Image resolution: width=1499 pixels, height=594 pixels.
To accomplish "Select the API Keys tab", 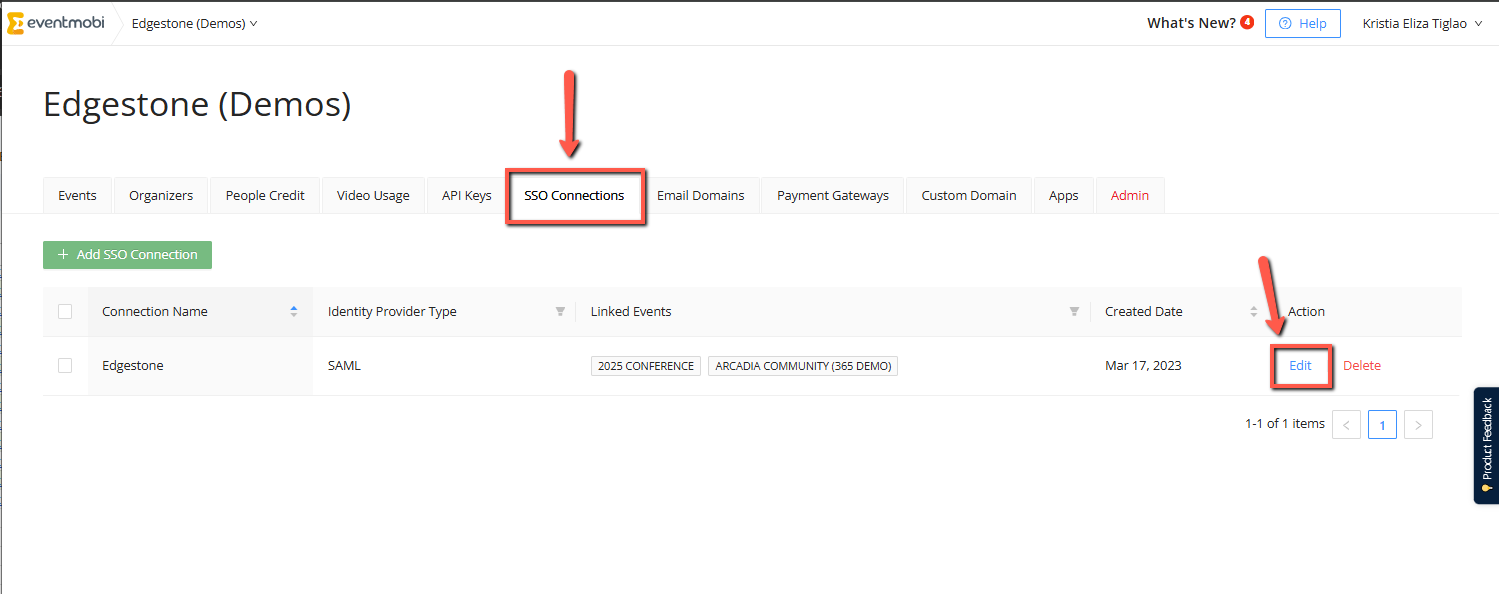I will [x=466, y=196].
